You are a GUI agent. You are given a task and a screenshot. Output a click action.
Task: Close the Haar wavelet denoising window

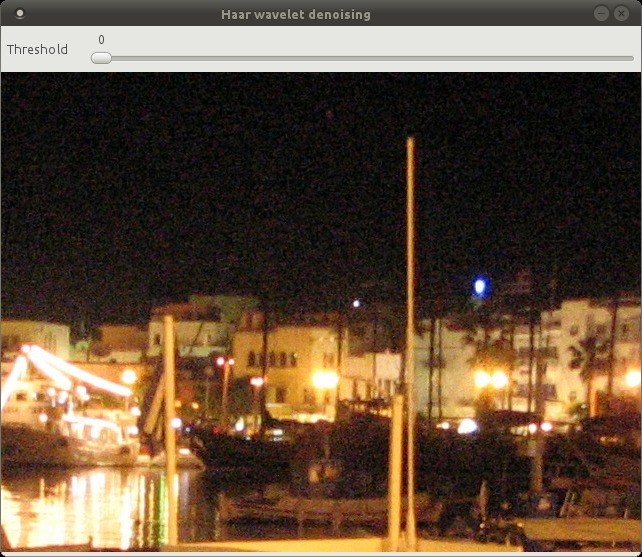click(621, 14)
